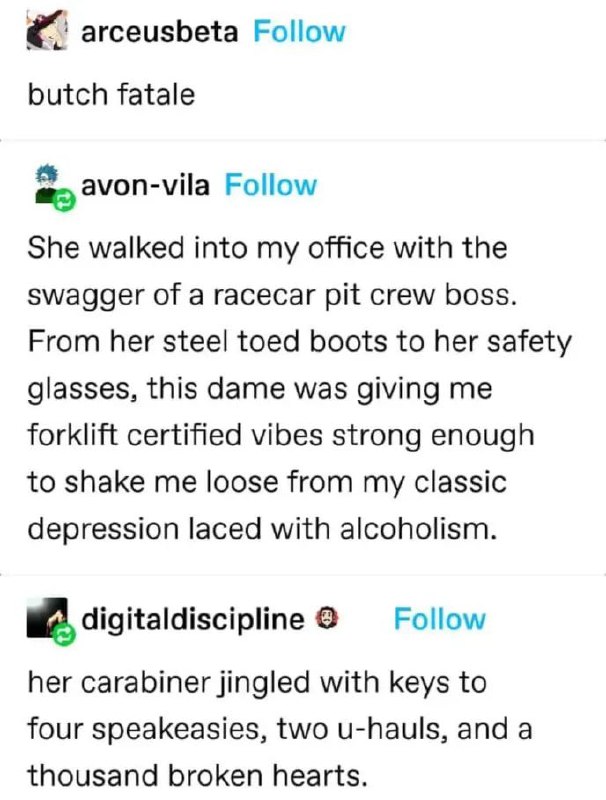This screenshot has height=800, width=606.
Task: Click digitaldiscipline's dark avatar picture
Action: (x=47, y=617)
